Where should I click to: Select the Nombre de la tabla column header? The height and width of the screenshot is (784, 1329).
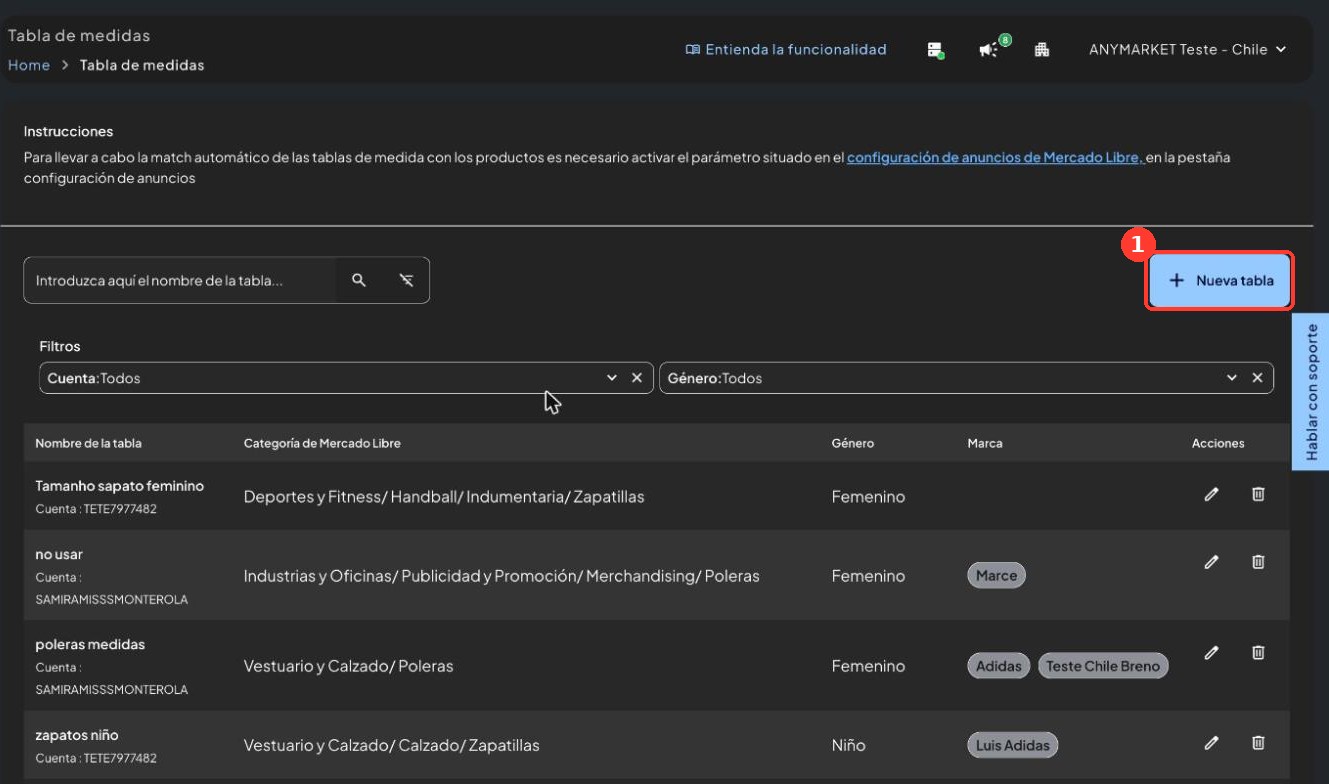coord(88,443)
